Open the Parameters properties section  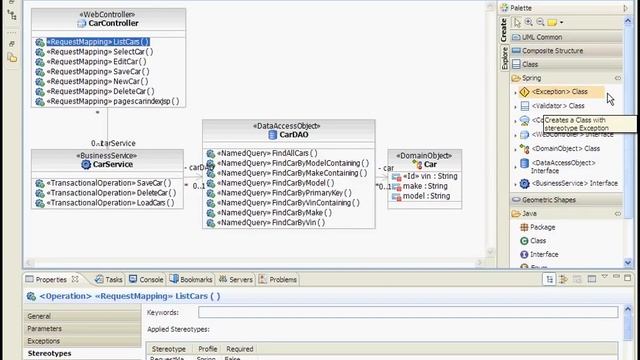tap(82, 329)
